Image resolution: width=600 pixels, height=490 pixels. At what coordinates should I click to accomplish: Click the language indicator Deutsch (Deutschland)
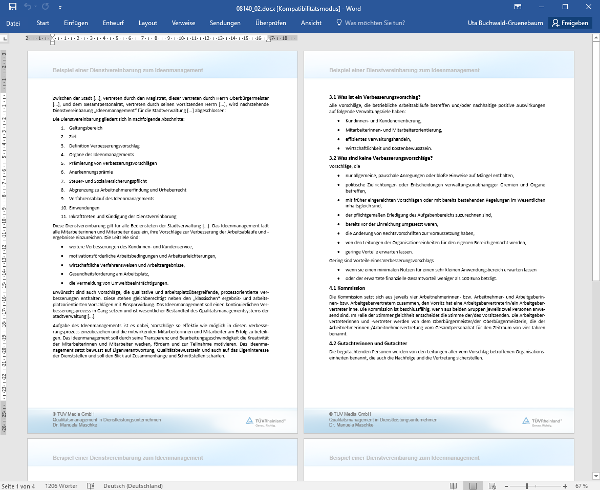click(106, 485)
